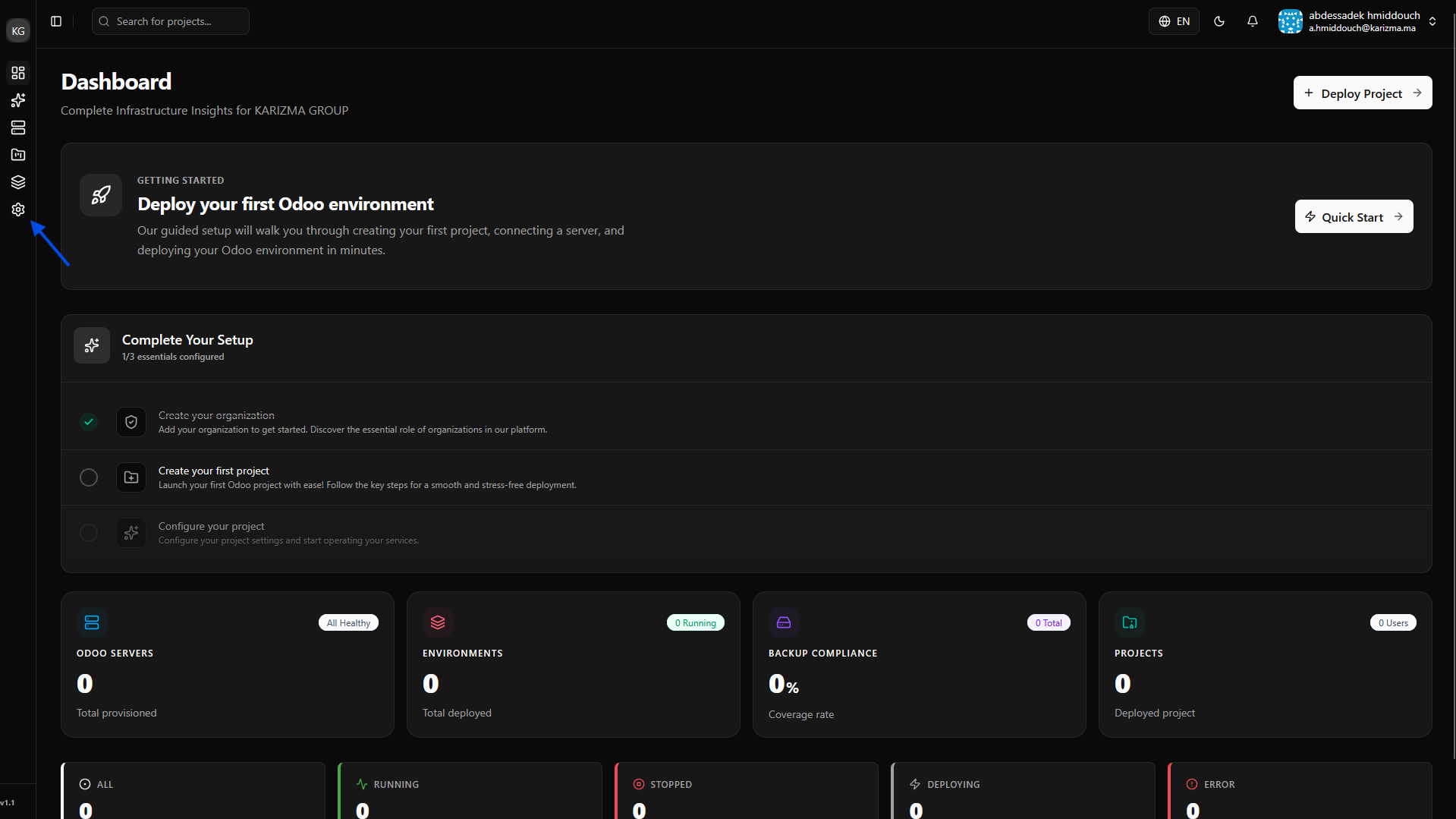Click the Odoo Servers card icon
Screen dimensions: 1456x819
92,622
